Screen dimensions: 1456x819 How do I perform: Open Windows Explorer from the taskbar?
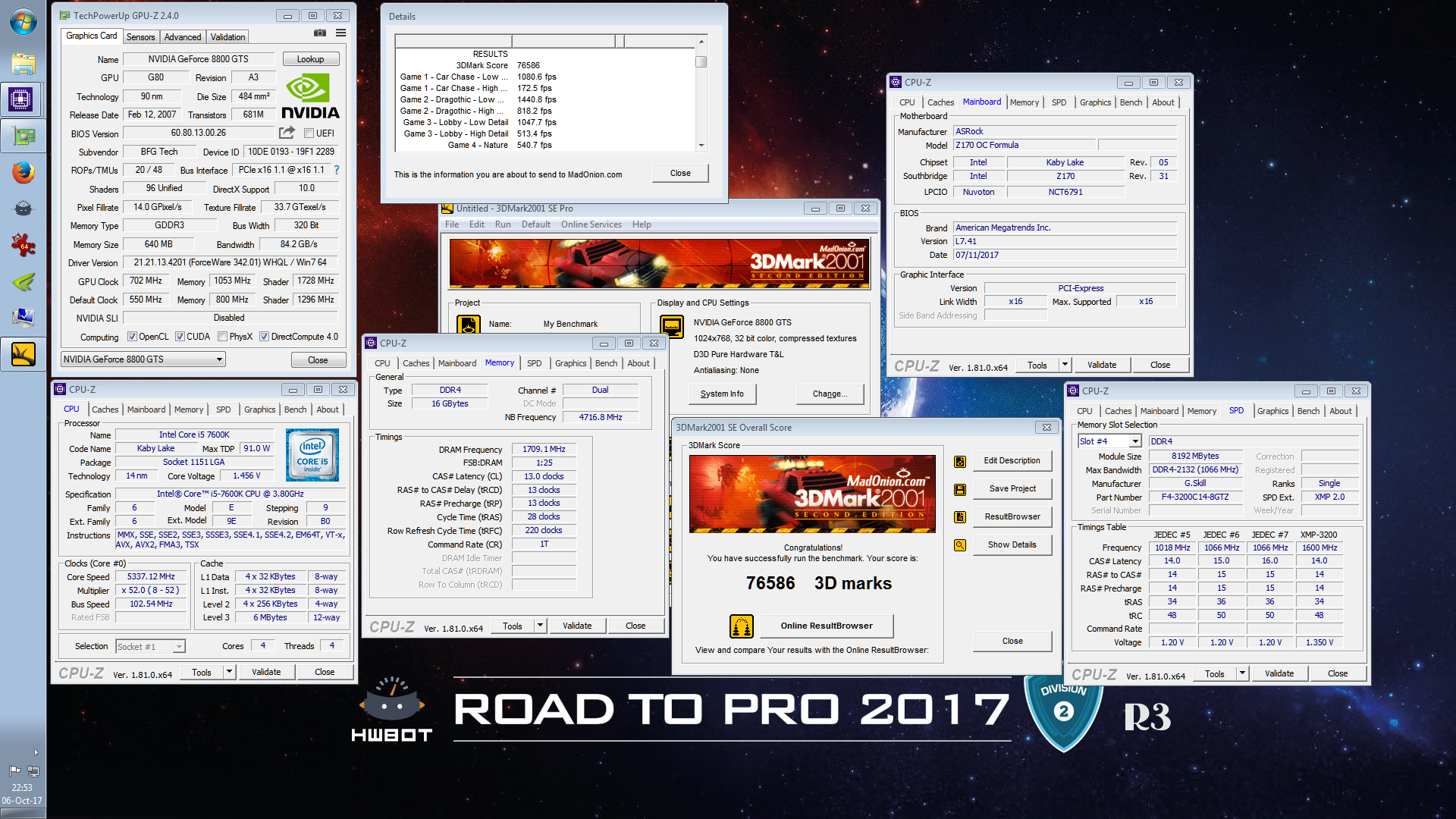click(23, 63)
